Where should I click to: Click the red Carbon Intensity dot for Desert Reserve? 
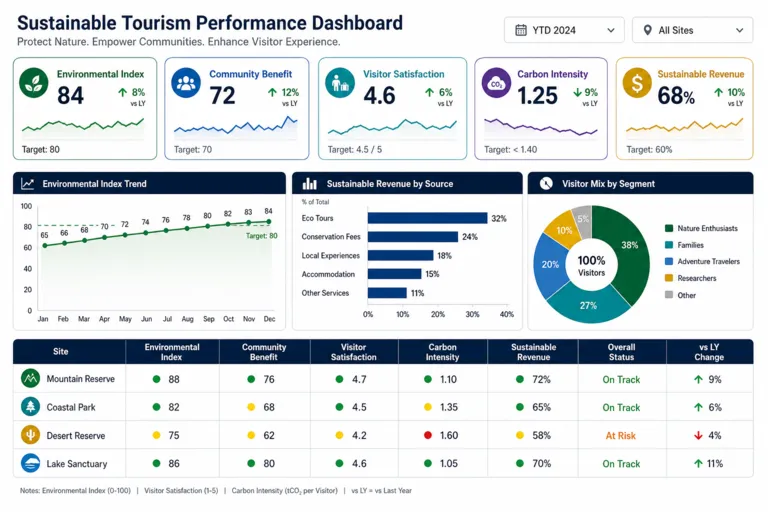click(428, 435)
